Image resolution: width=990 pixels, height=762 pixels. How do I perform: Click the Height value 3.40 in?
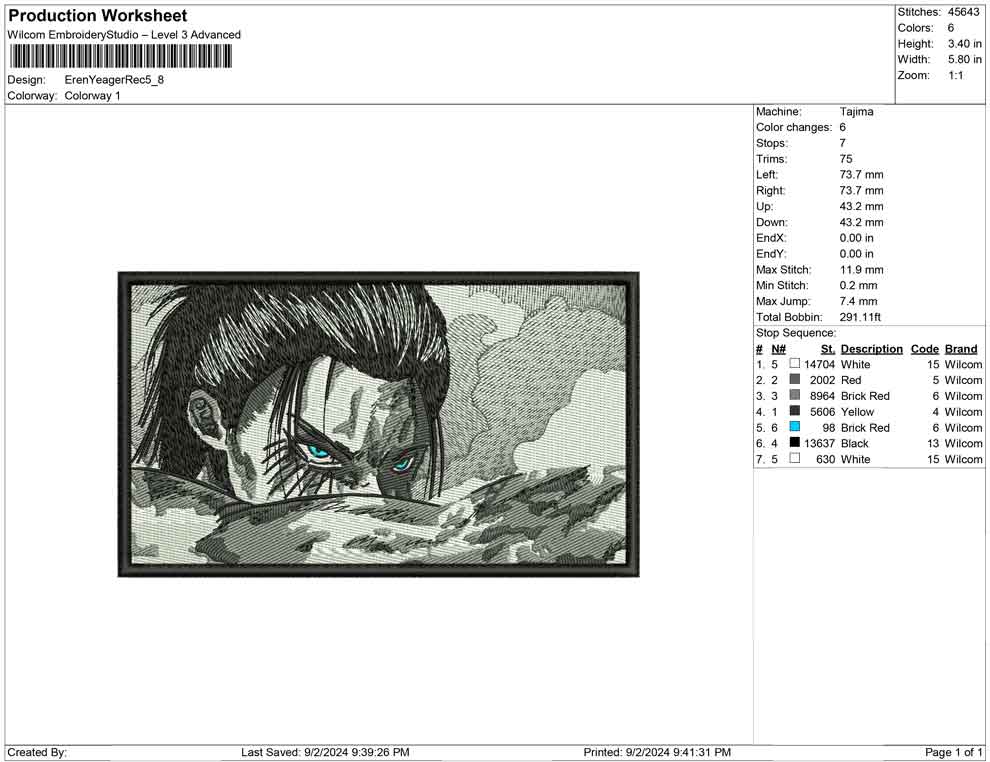coord(965,44)
